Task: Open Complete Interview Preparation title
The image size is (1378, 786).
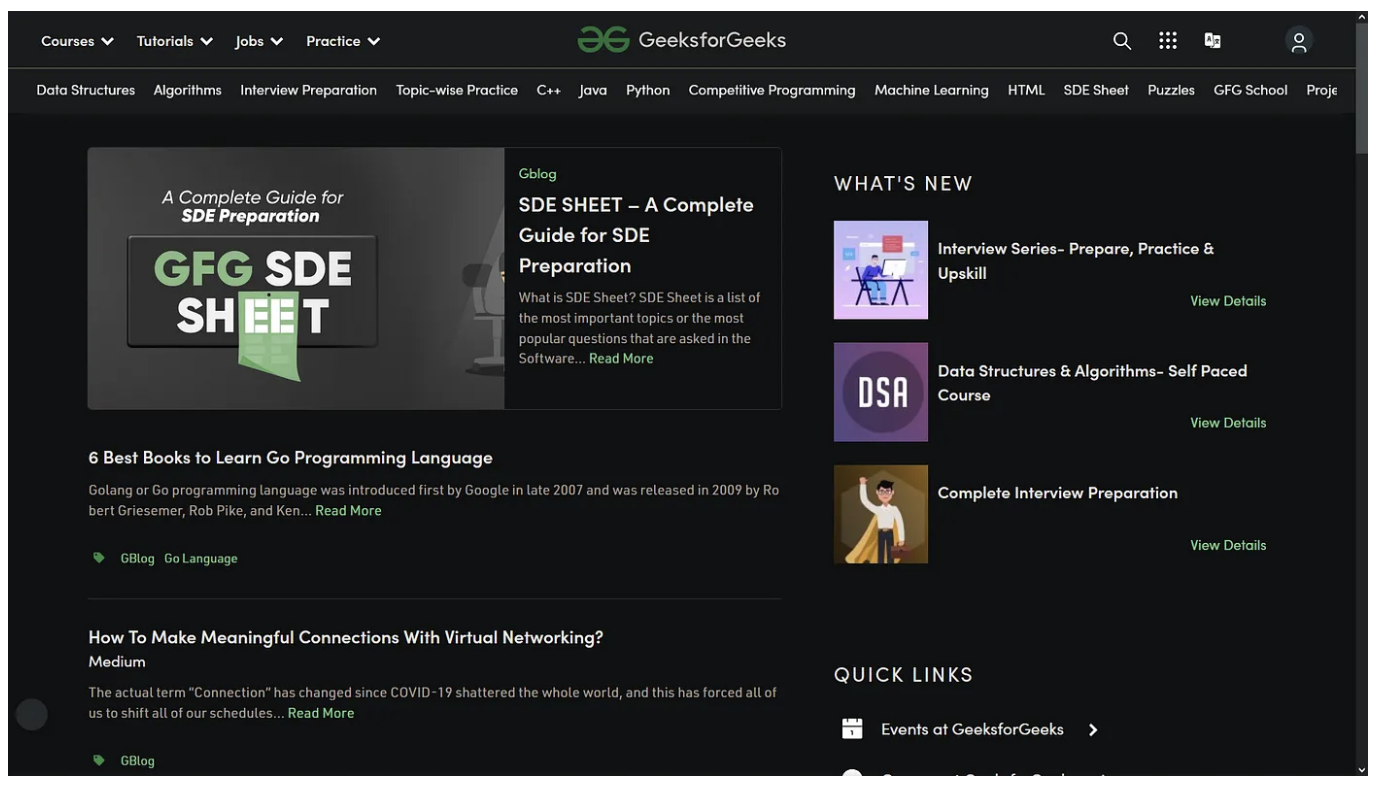Action: [1057, 492]
